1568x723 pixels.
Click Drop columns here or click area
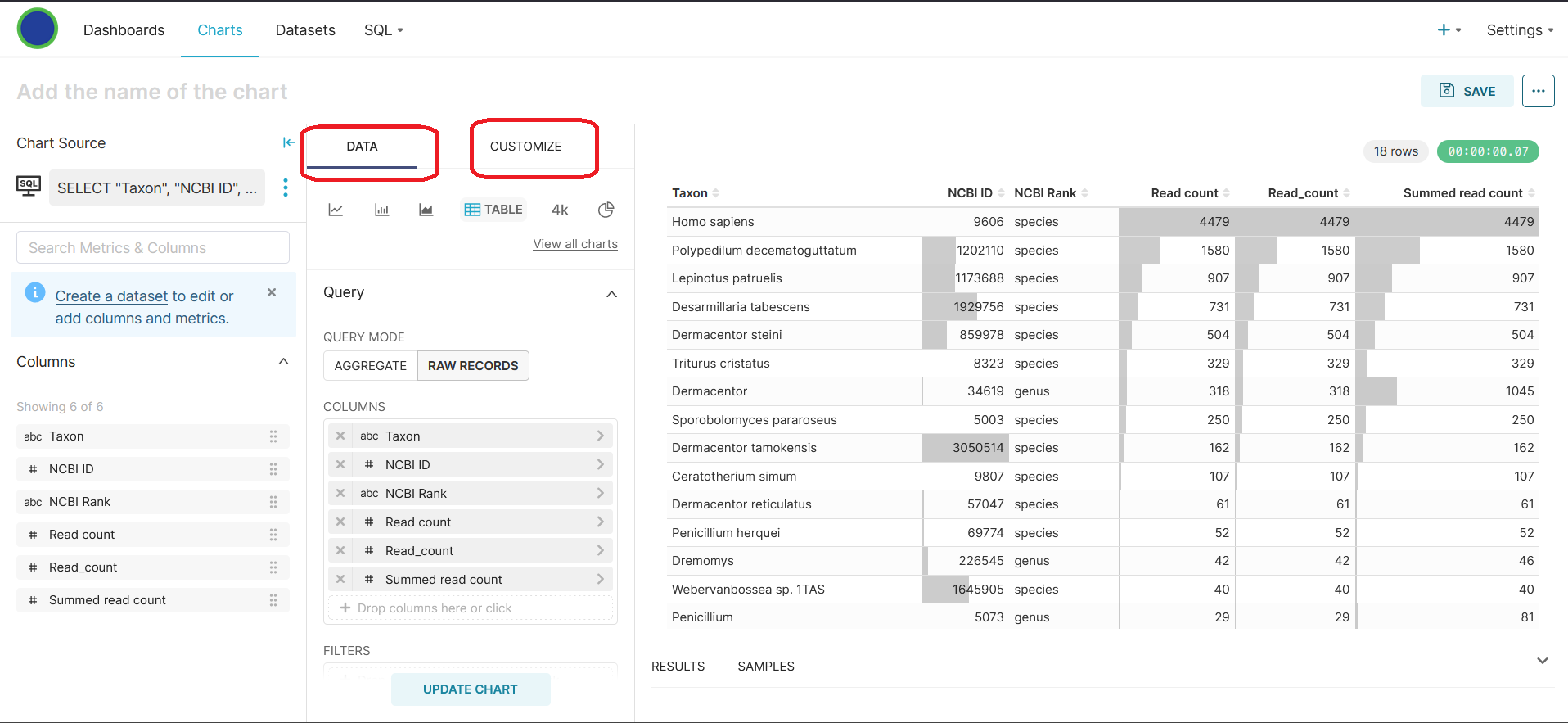[471, 608]
